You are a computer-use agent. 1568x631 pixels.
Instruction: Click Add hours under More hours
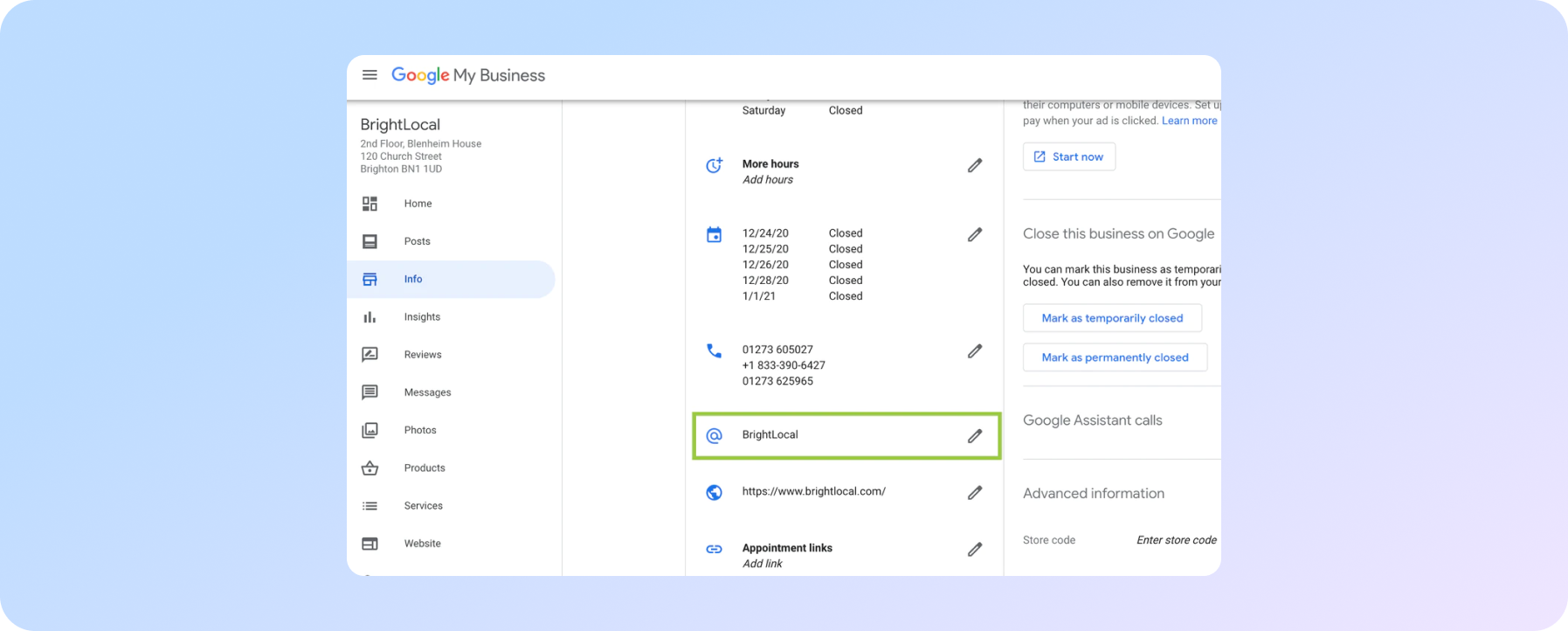767,180
